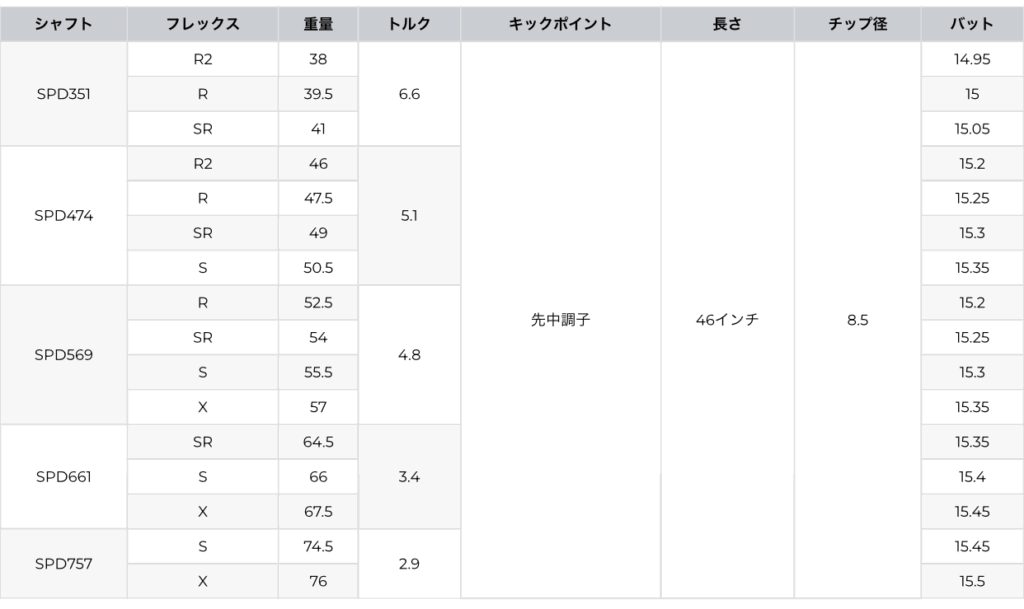Click the 14.95 butt value
The width and height of the screenshot is (1024, 609).
point(972,59)
